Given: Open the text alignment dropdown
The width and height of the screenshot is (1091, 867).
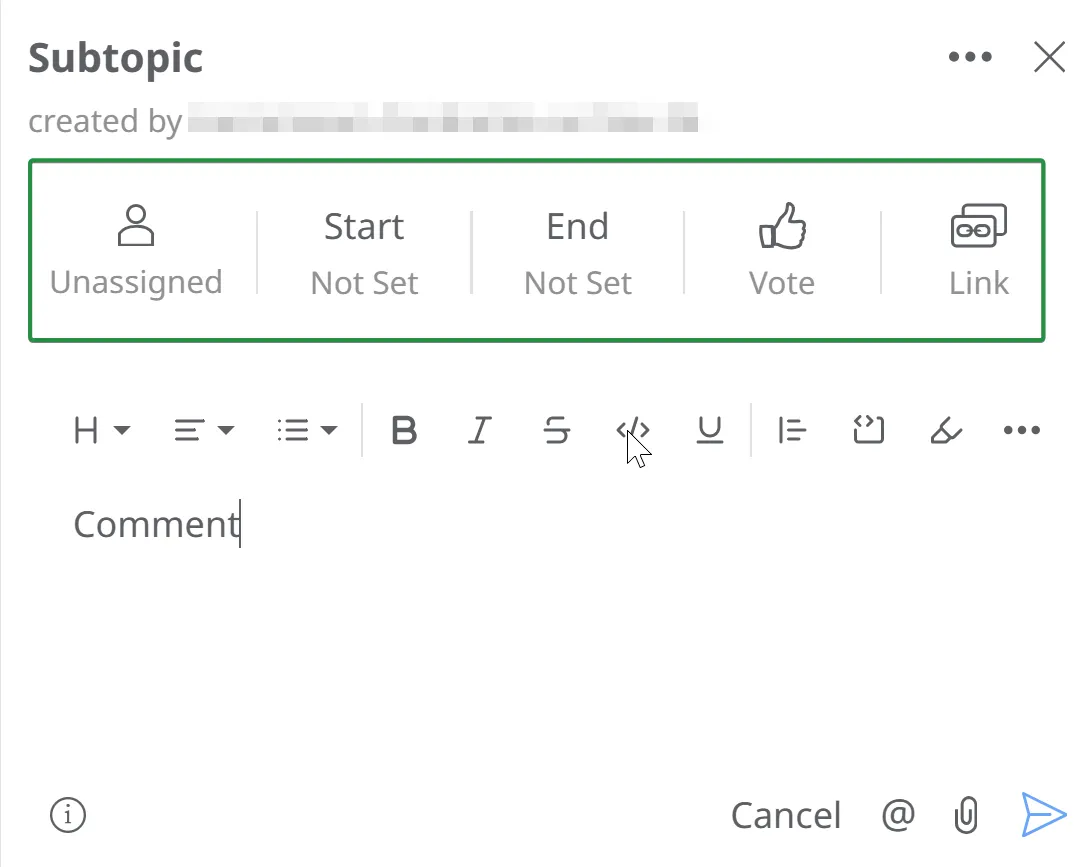Looking at the screenshot, I should 204,431.
